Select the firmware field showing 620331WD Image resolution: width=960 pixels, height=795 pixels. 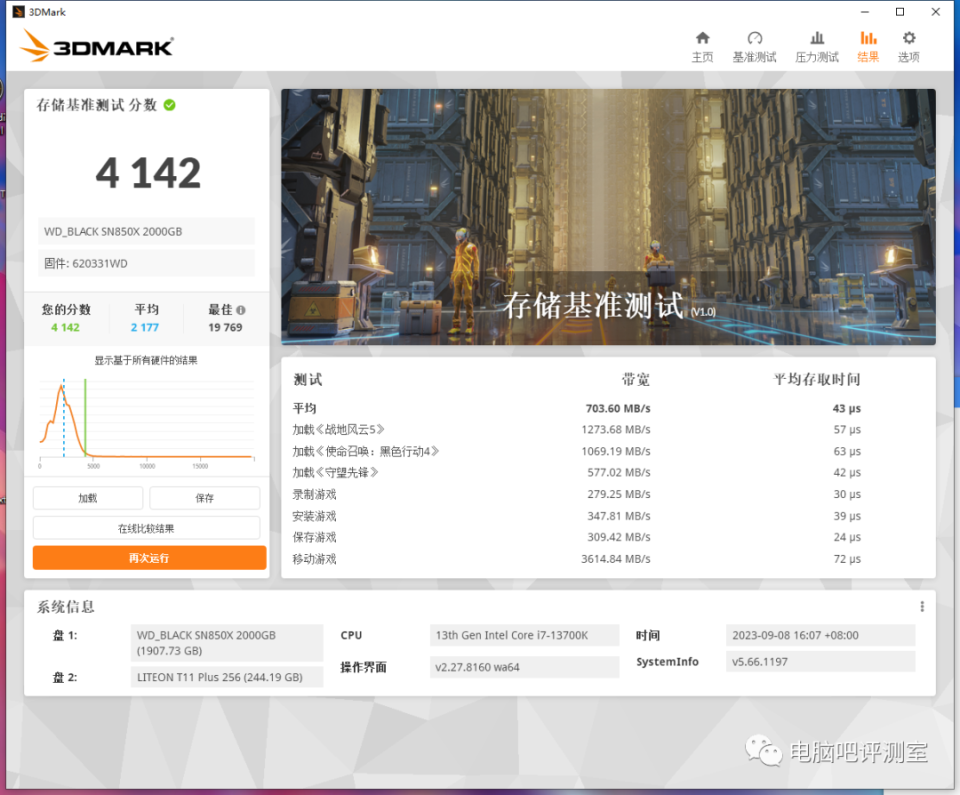(x=146, y=263)
